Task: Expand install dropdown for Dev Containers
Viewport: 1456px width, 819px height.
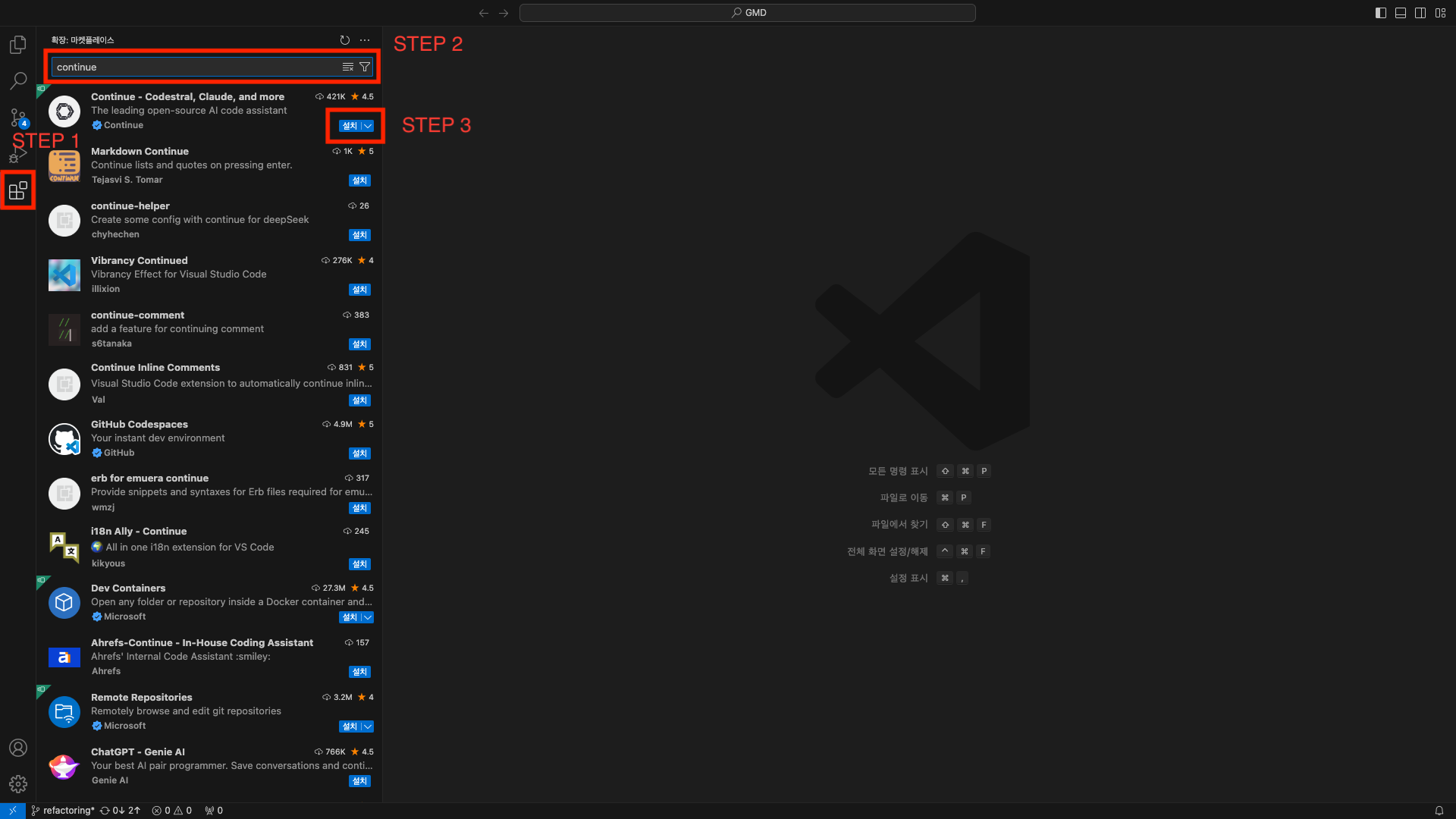Action: click(368, 617)
